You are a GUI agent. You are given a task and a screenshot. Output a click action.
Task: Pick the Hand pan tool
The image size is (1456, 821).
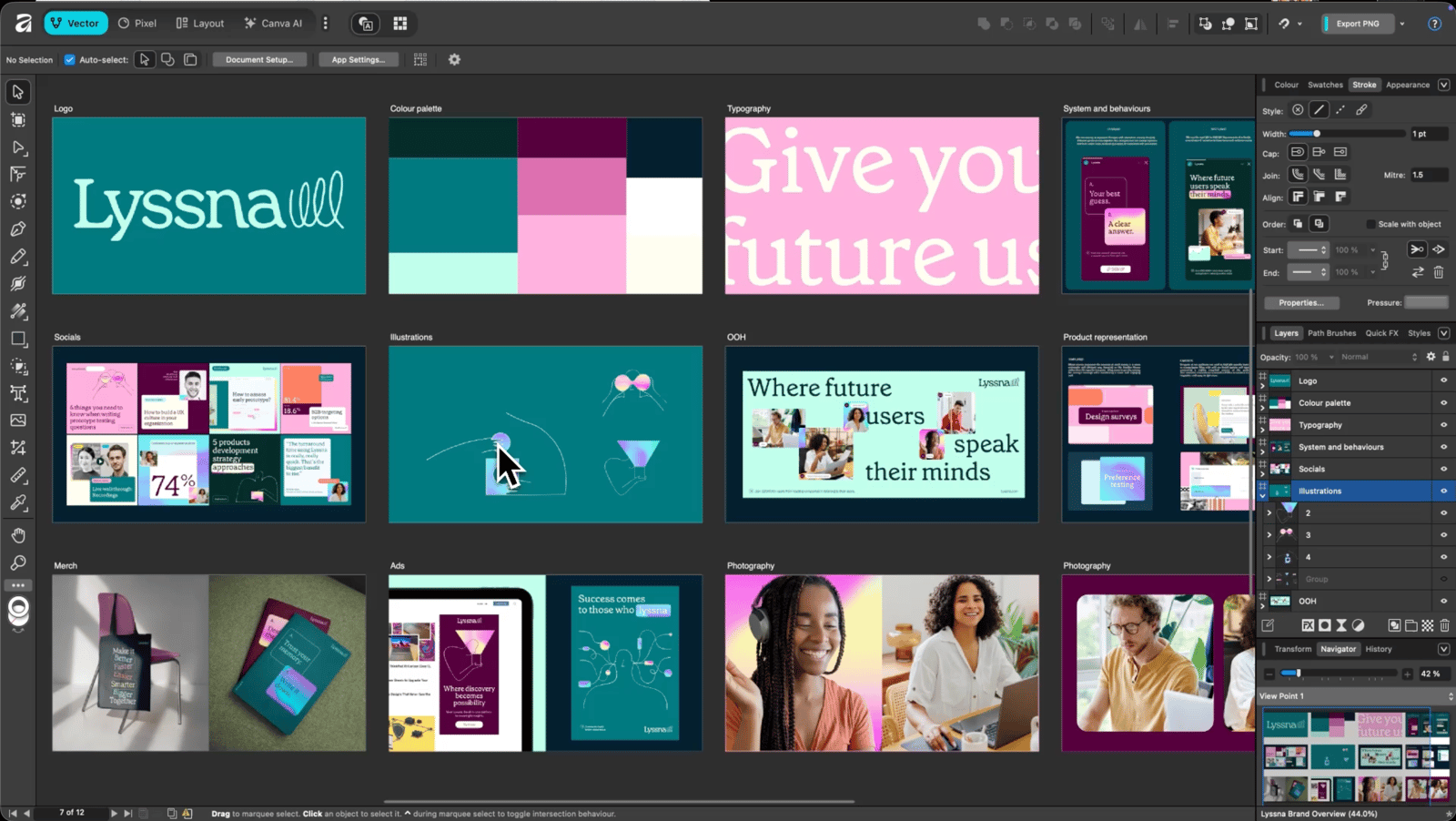pyautogui.click(x=18, y=535)
